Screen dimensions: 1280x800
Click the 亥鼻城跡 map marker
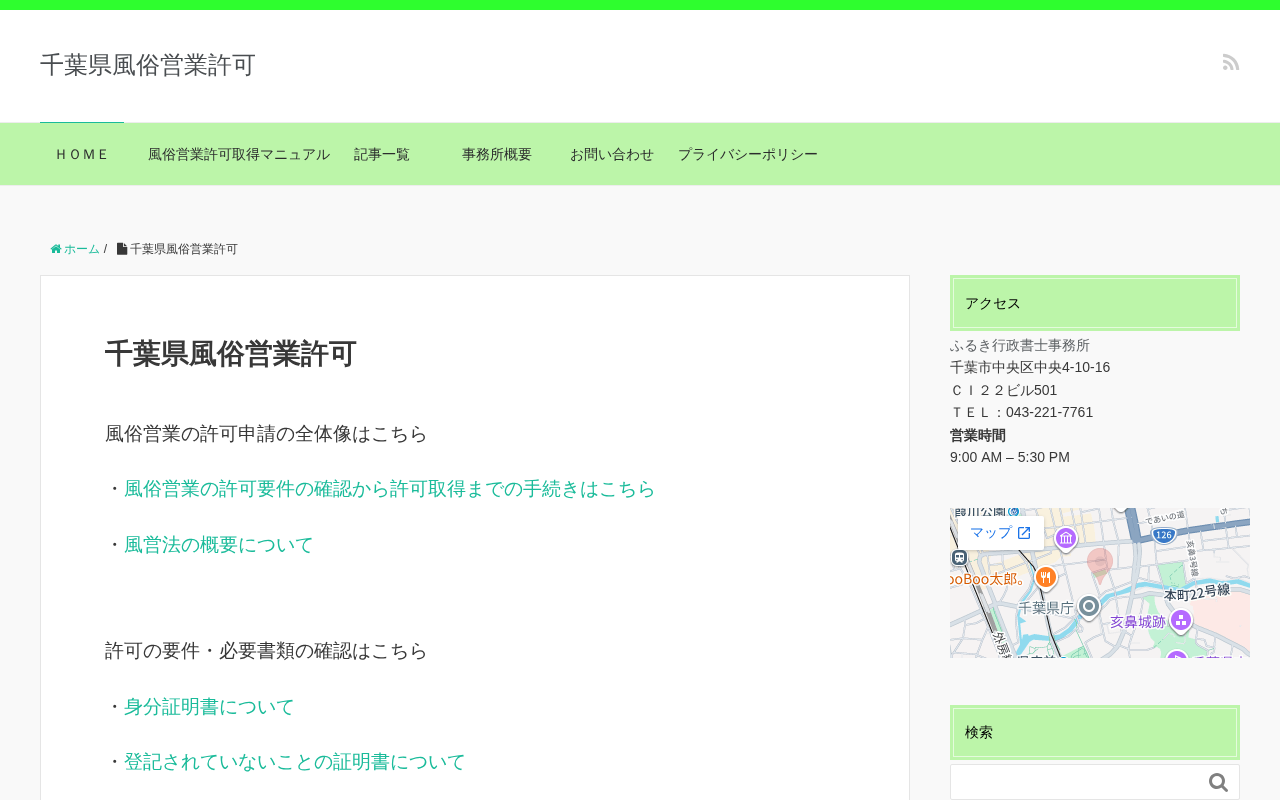(1181, 621)
